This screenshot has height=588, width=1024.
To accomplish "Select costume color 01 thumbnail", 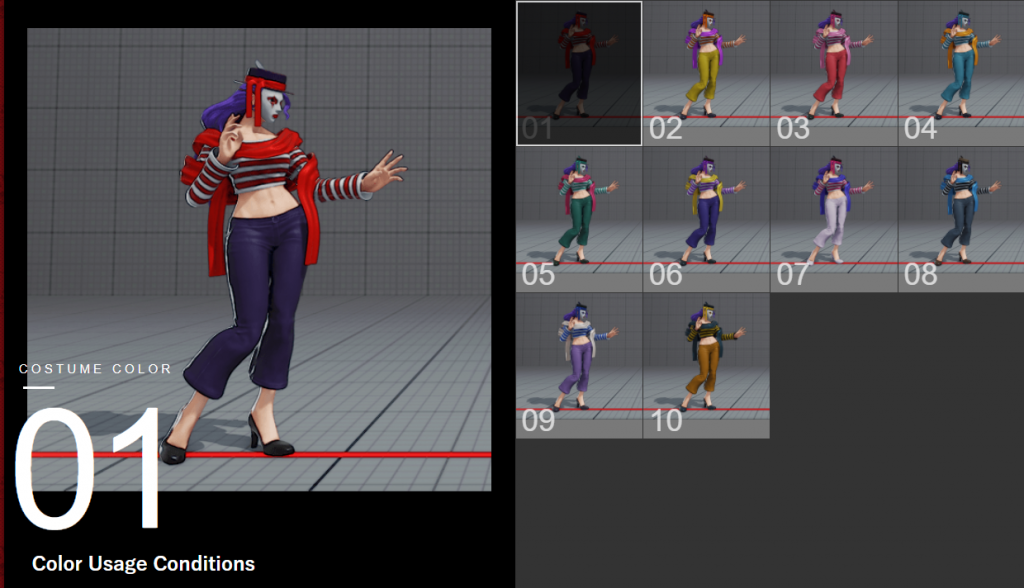I will (x=579, y=73).
